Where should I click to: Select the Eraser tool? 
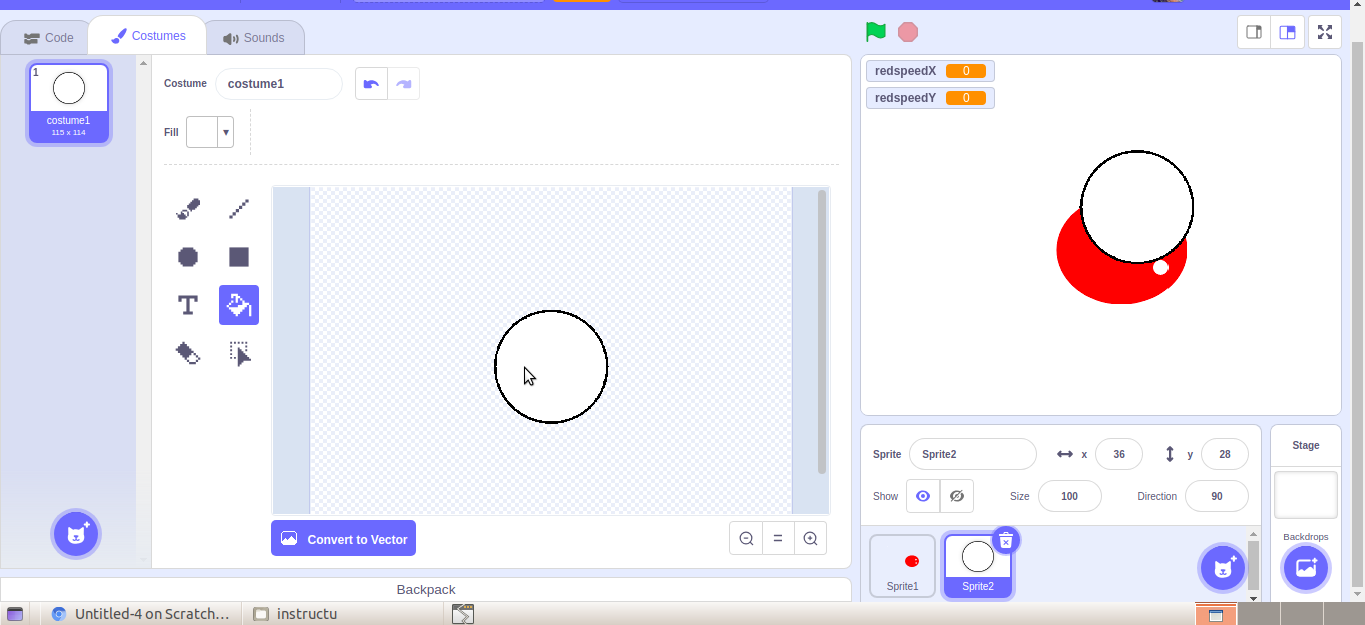[x=188, y=353]
